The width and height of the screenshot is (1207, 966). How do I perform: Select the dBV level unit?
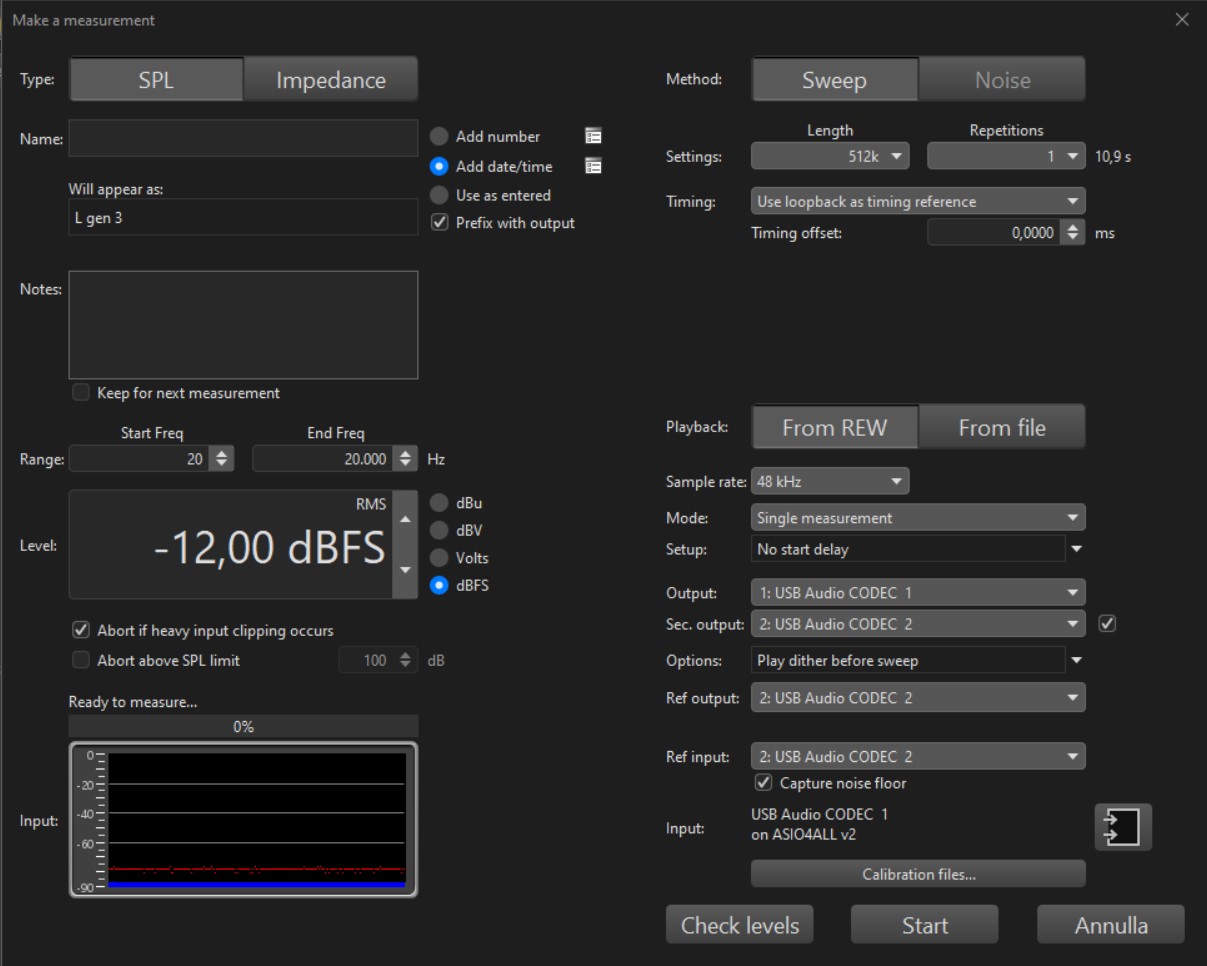coord(438,531)
